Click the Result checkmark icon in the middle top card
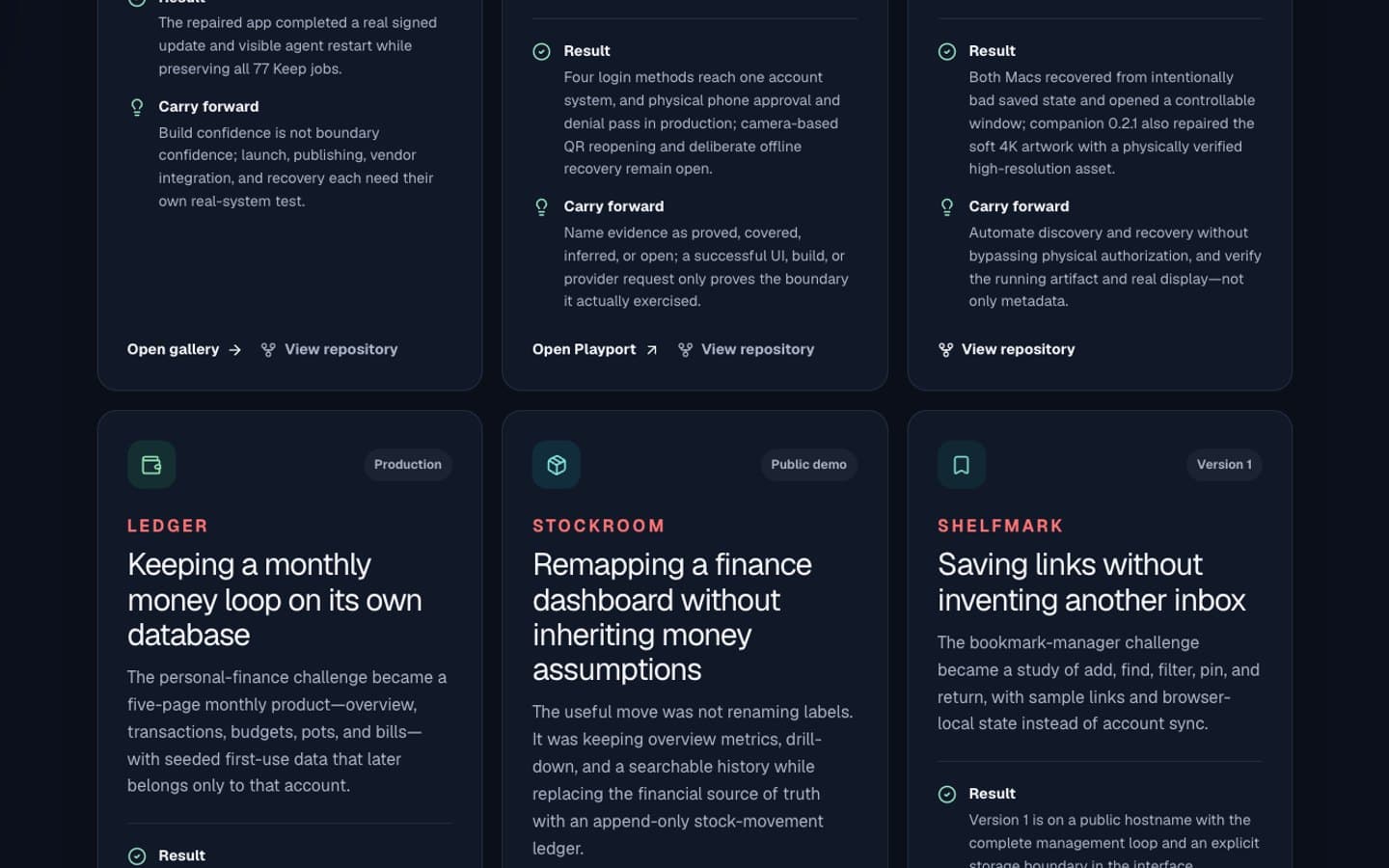This screenshot has height=868, width=1389. click(542, 51)
